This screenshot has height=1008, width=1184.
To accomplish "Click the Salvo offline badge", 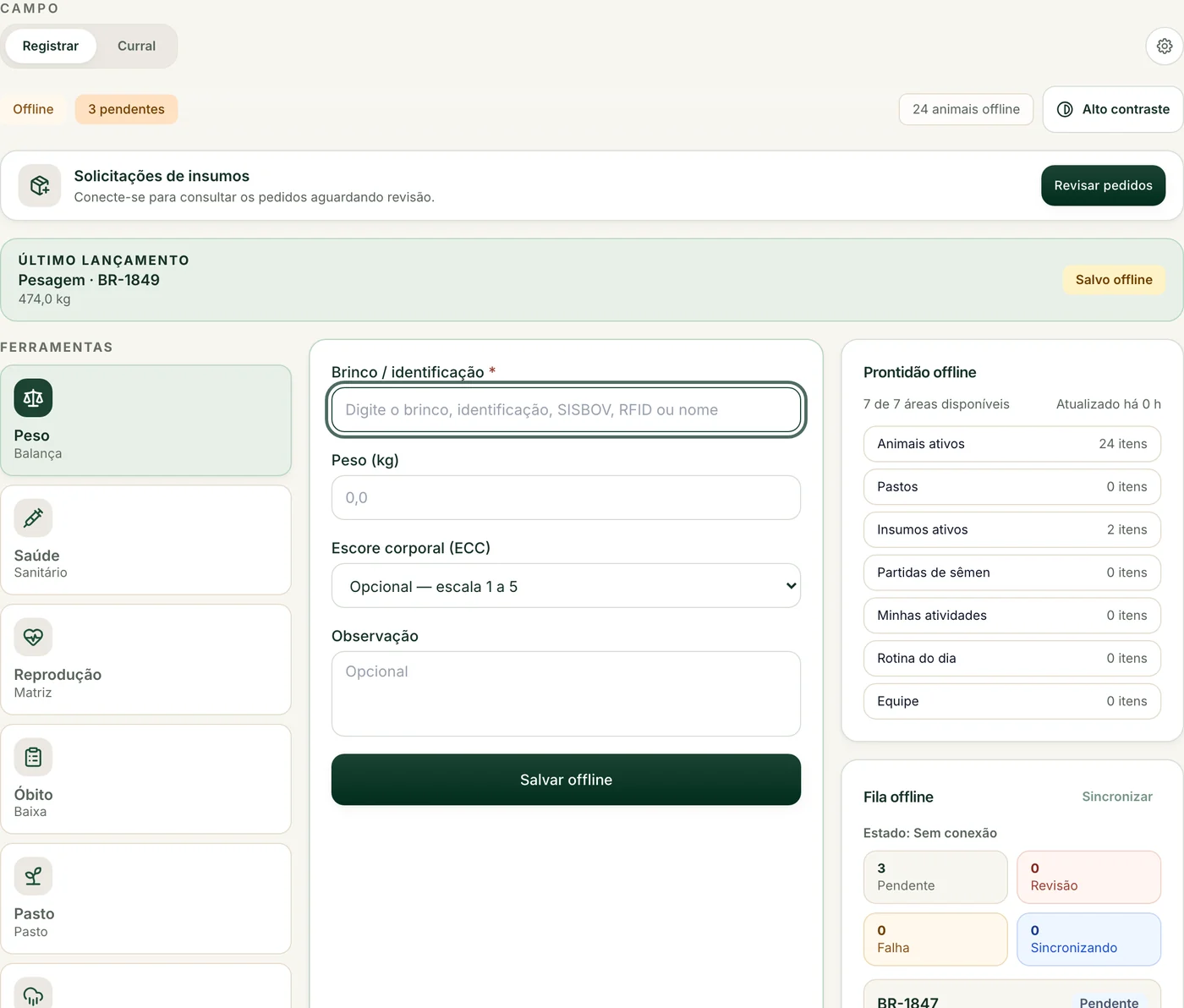I will coord(1114,280).
